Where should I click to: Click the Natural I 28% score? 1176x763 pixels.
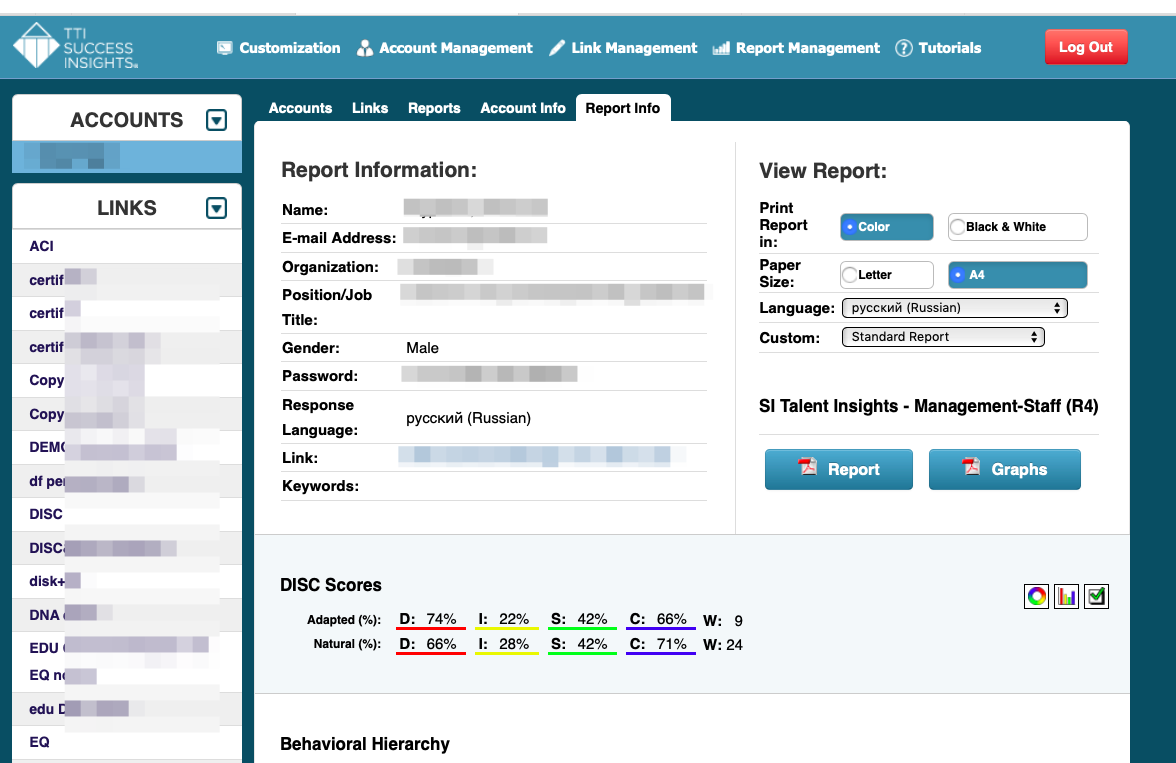(x=506, y=644)
